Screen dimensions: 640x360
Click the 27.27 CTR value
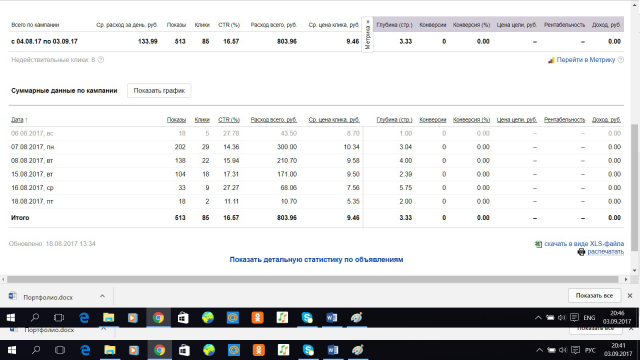tap(231, 188)
